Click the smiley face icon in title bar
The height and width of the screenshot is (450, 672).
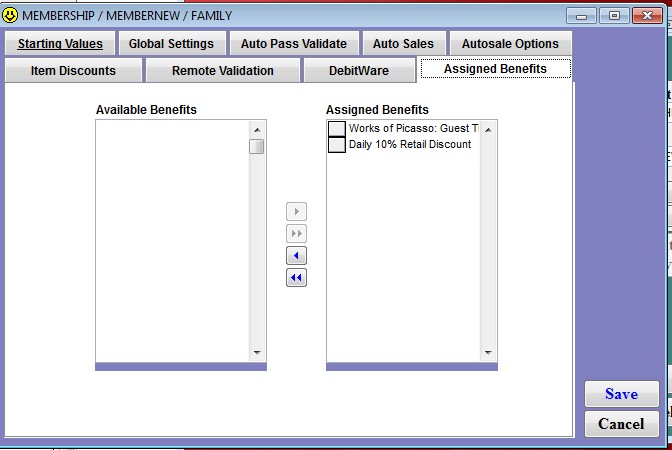(11, 15)
